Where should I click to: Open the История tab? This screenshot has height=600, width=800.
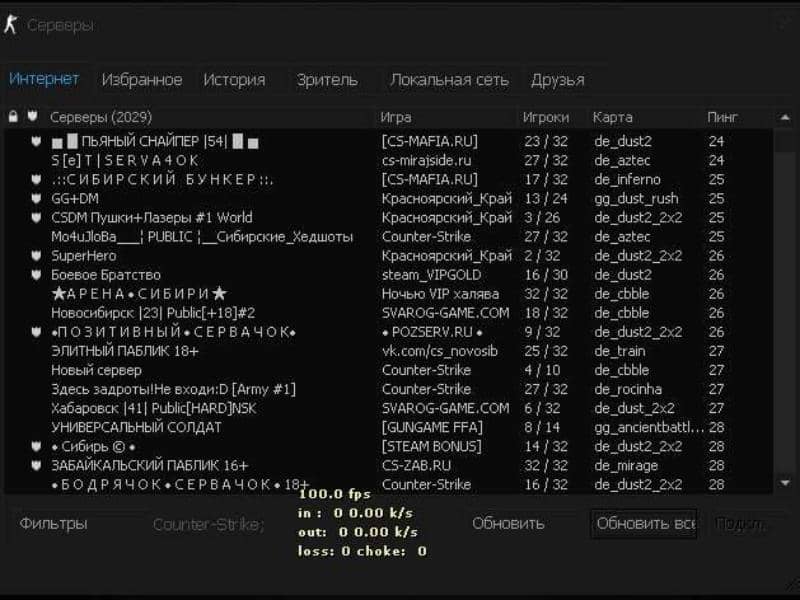pos(234,80)
